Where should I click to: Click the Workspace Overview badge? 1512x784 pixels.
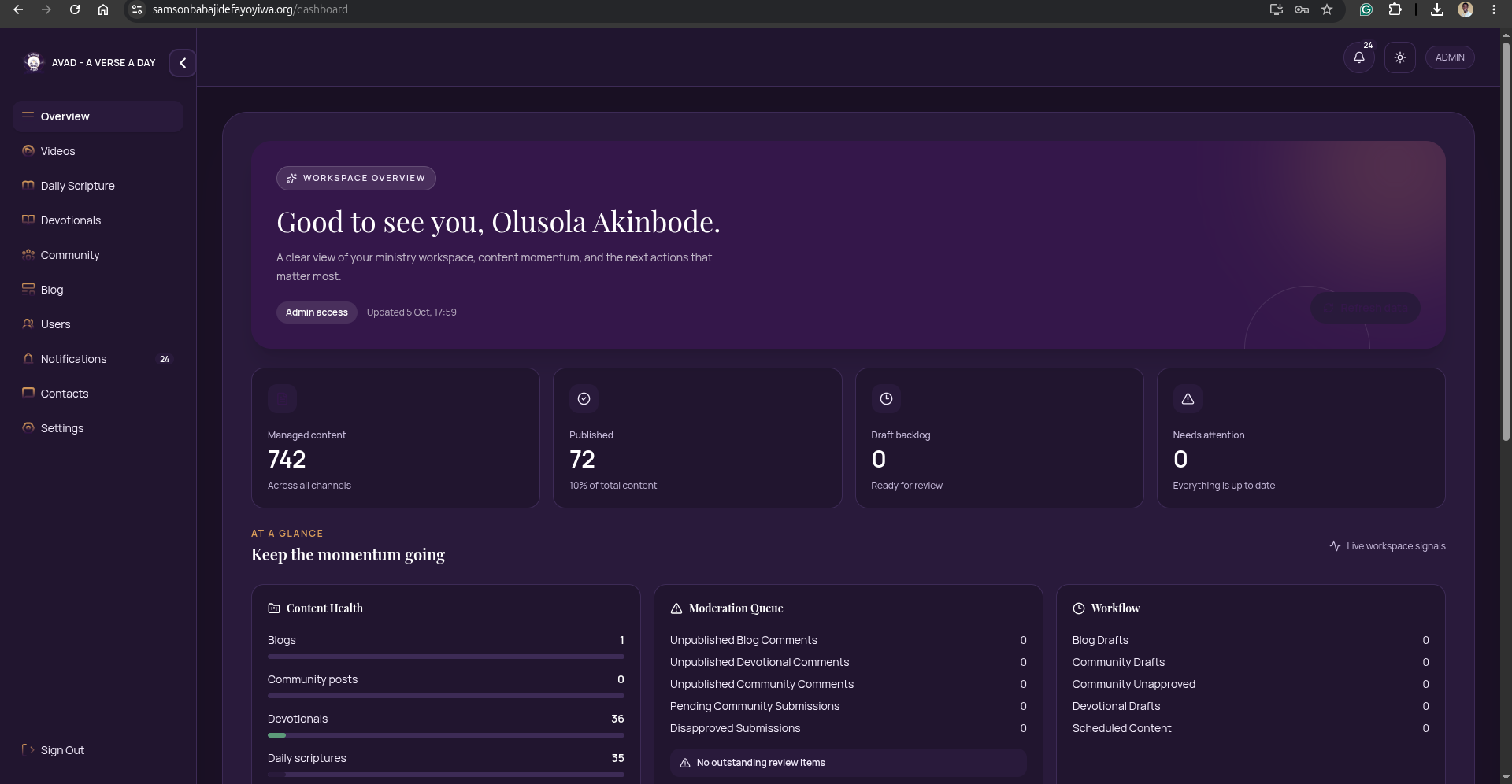[356, 178]
